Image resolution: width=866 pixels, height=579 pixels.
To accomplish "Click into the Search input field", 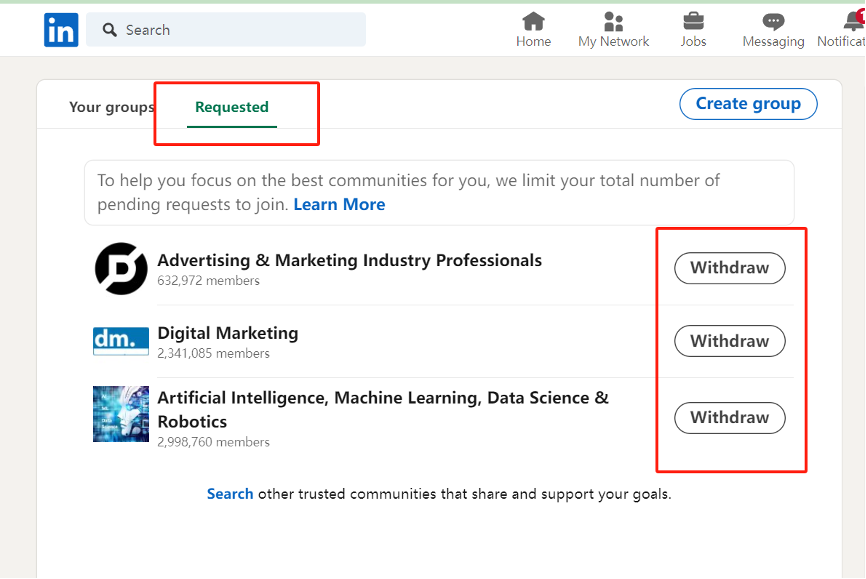I will 226,30.
